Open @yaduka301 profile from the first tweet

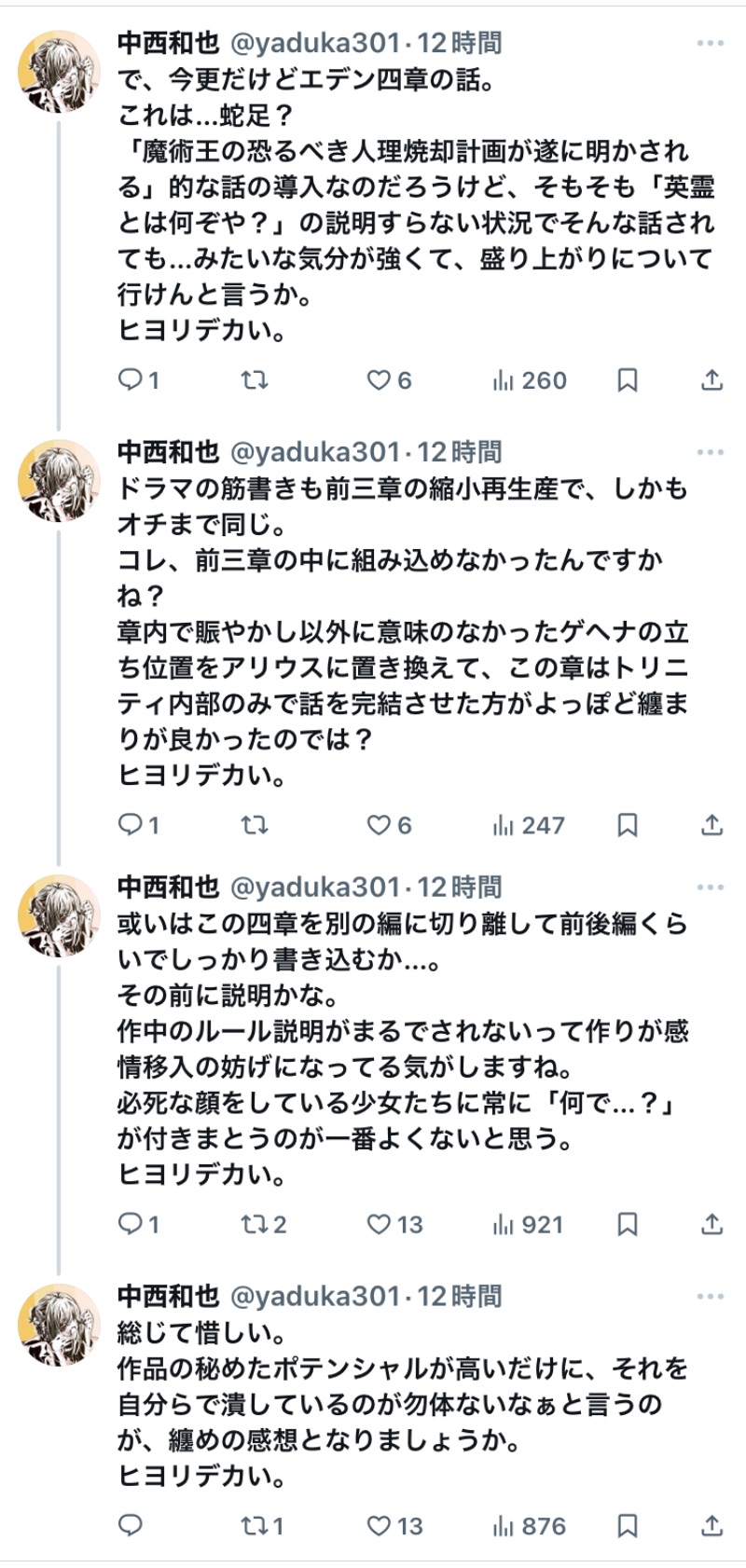pos(314,43)
